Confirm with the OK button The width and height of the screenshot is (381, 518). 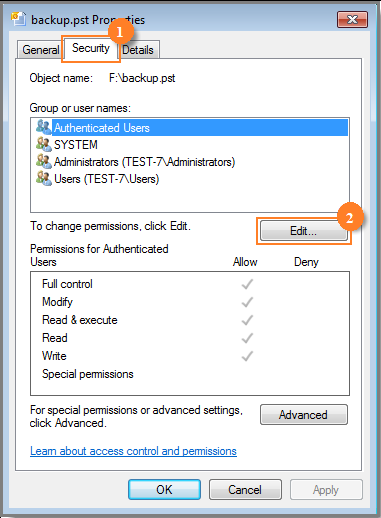point(164,490)
